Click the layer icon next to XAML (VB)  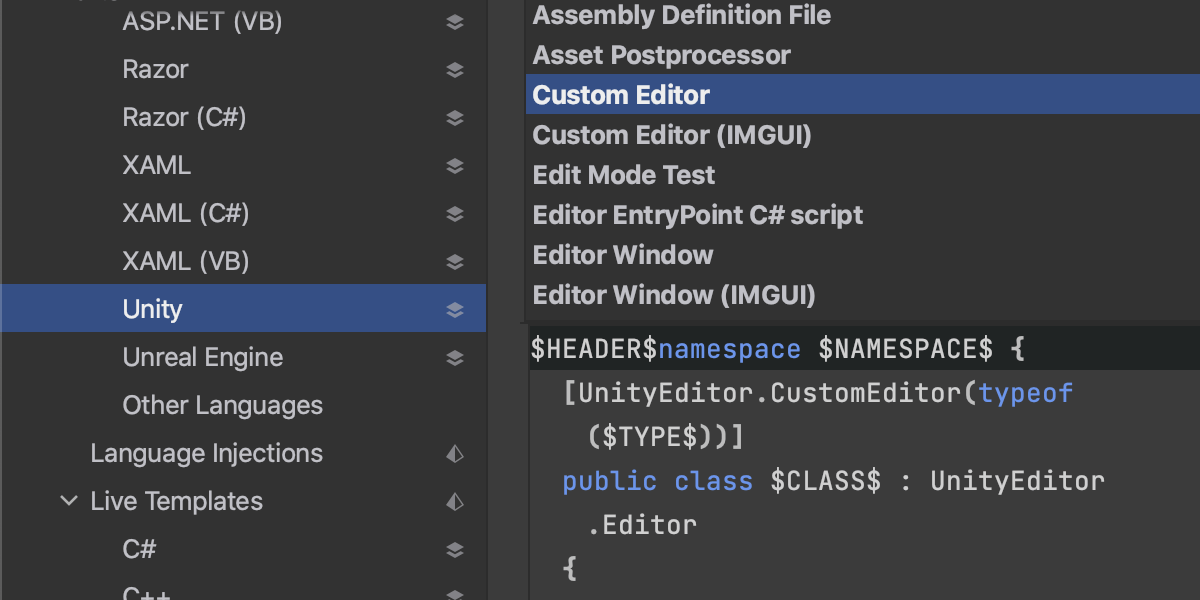(455, 262)
